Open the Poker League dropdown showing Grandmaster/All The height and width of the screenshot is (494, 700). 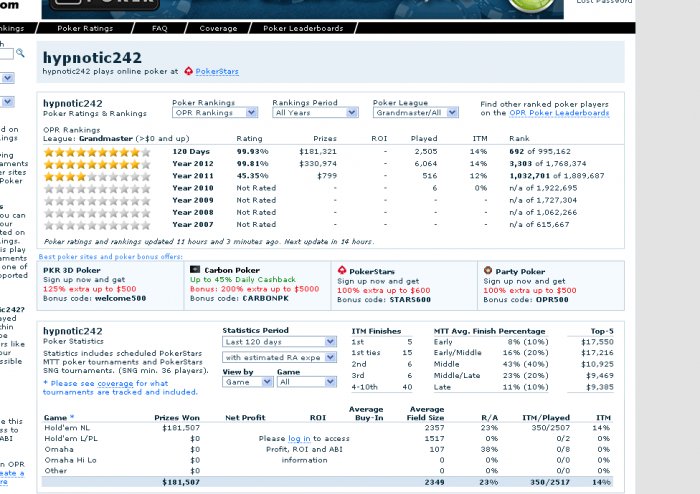coord(416,112)
